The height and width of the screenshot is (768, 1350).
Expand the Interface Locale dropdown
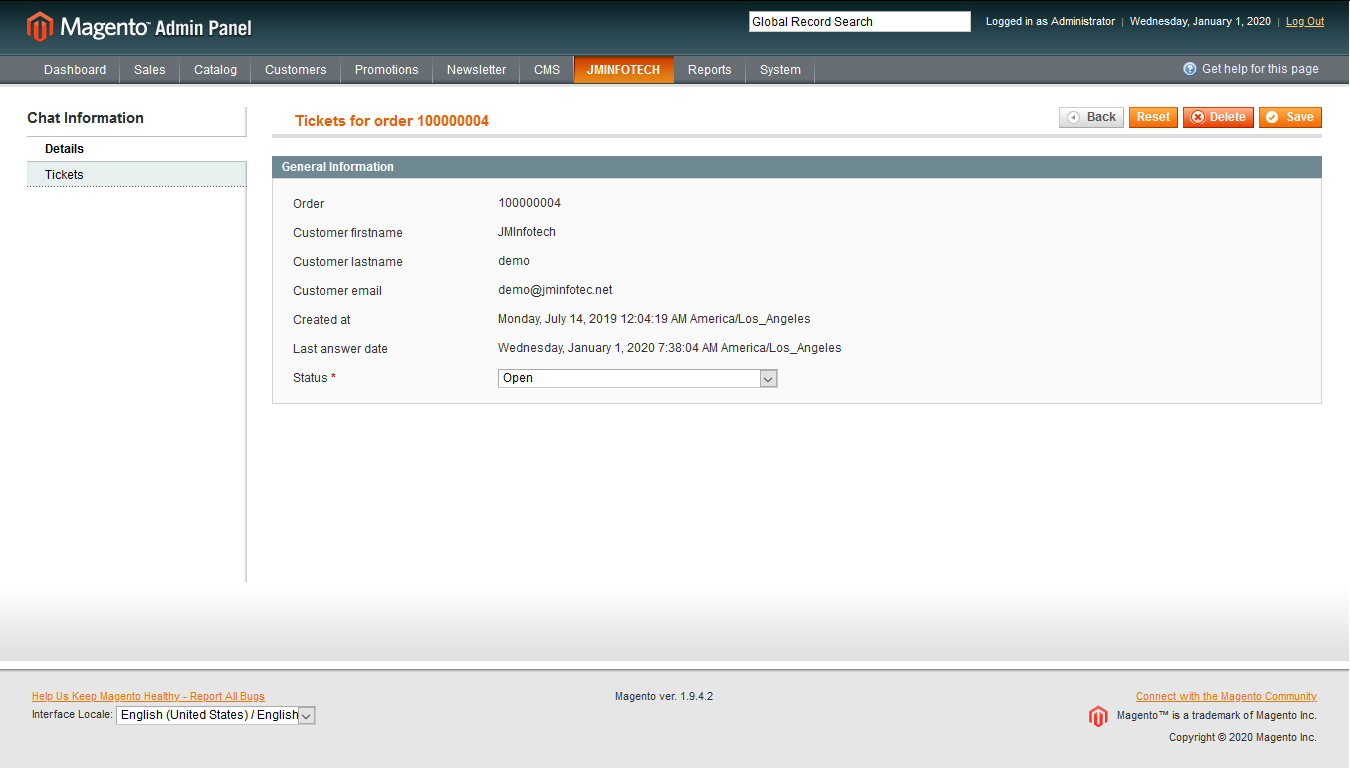215,715
